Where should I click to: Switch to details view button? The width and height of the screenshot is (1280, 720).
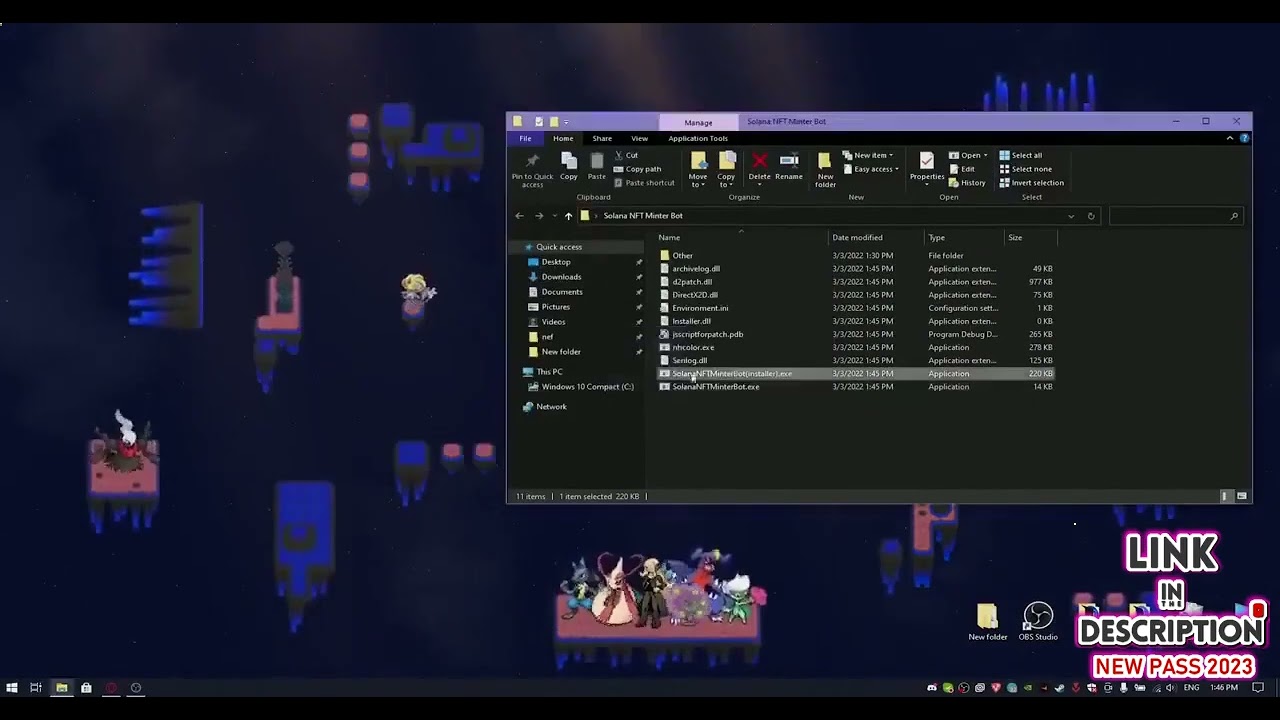click(x=1225, y=496)
